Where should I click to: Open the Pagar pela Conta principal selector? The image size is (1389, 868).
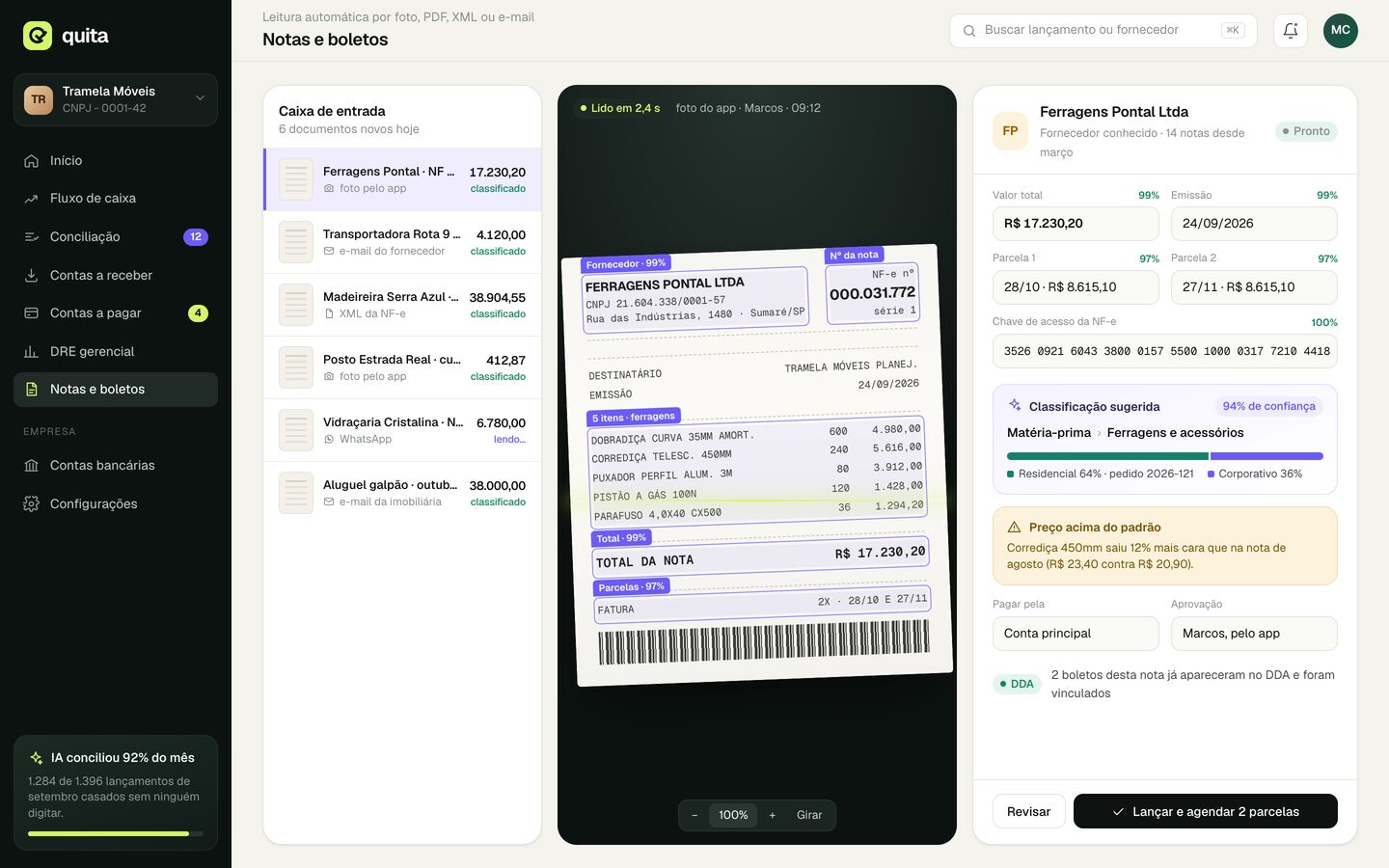click(x=1076, y=634)
